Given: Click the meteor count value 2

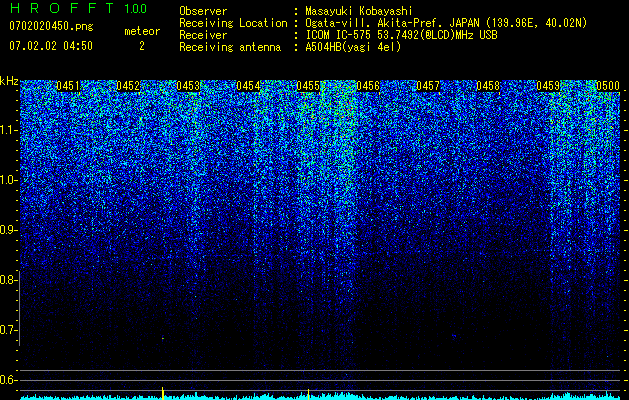Looking at the screenshot, I should point(142,46).
